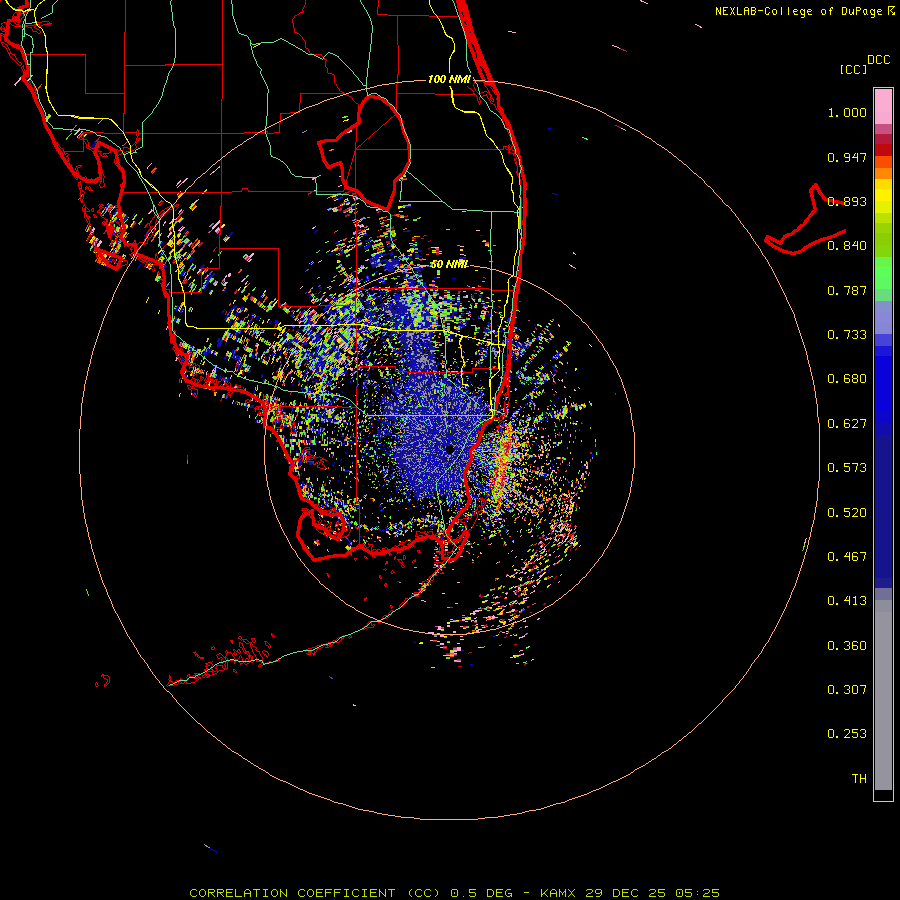The width and height of the screenshot is (900, 900).
Task: Select the yellow segment of the color bar
Action: (x=883, y=196)
